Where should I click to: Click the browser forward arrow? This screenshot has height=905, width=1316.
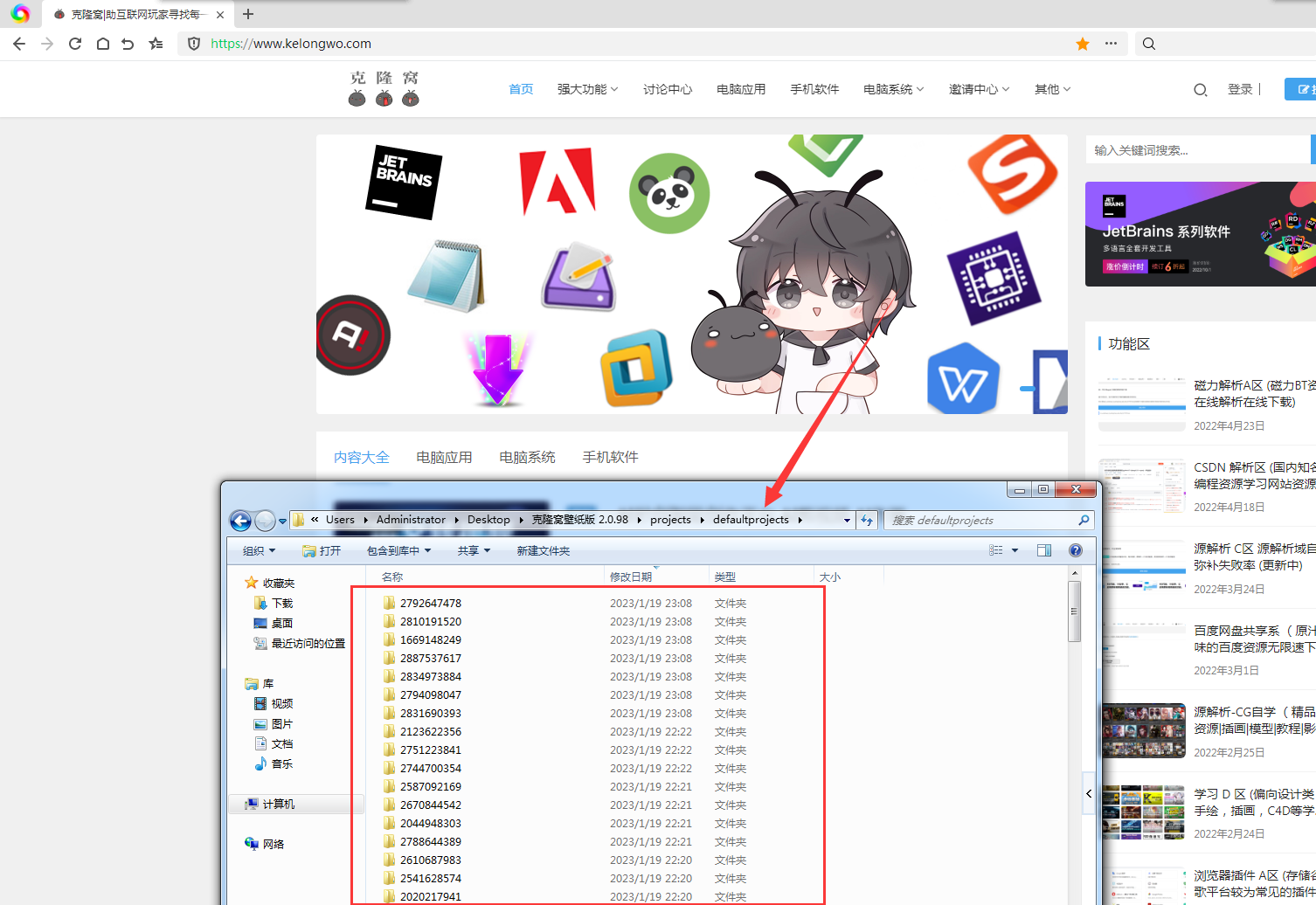pos(47,44)
